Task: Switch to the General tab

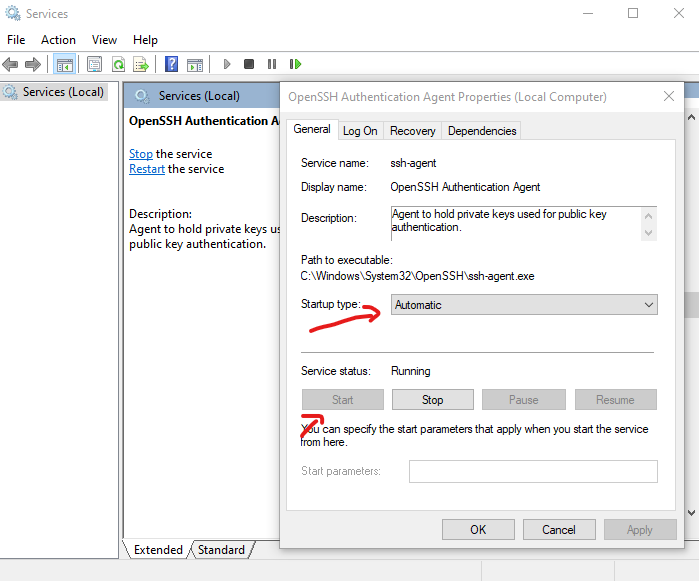Action: [312, 129]
